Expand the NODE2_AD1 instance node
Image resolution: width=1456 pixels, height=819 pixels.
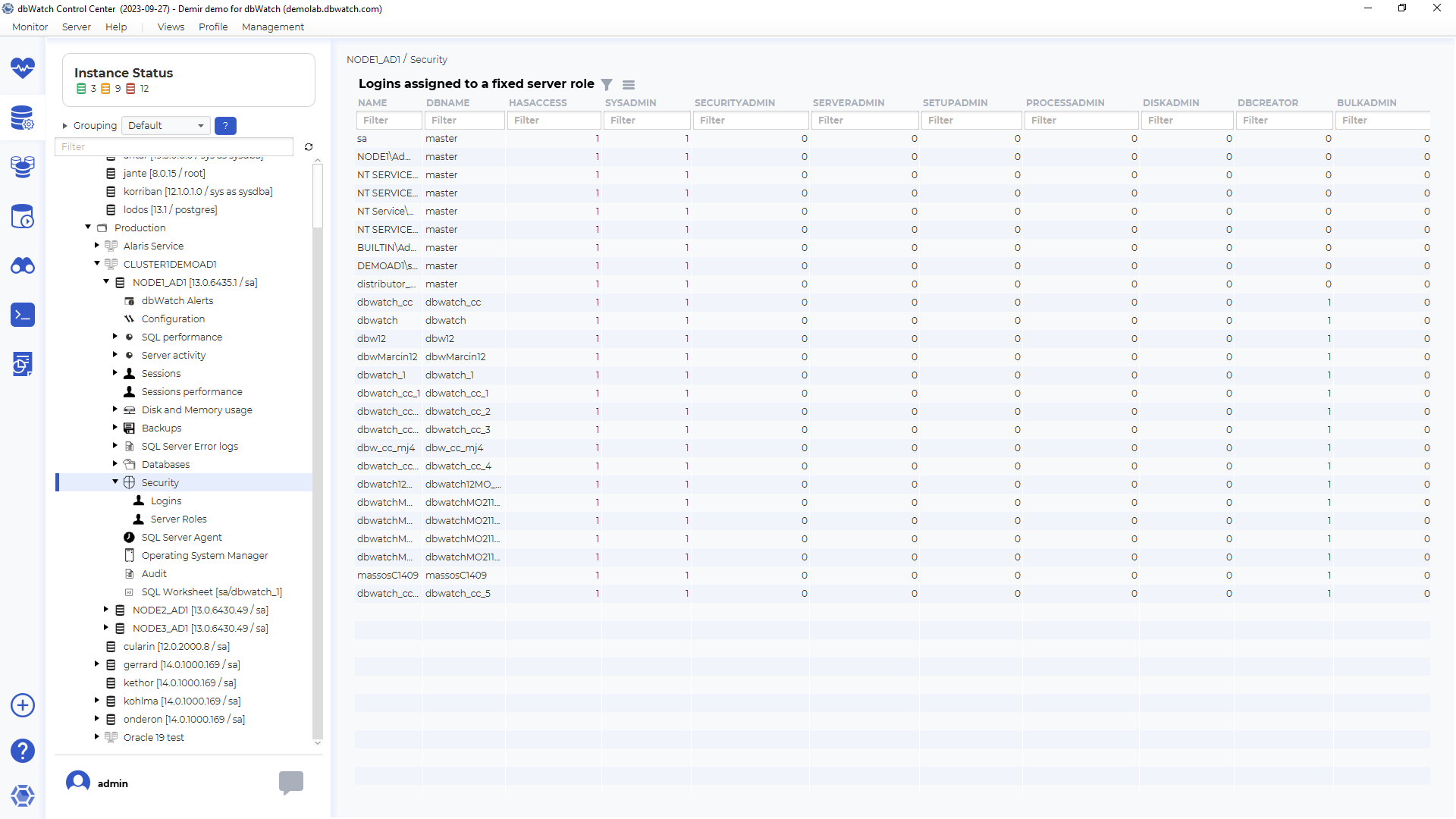pyautogui.click(x=106, y=610)
